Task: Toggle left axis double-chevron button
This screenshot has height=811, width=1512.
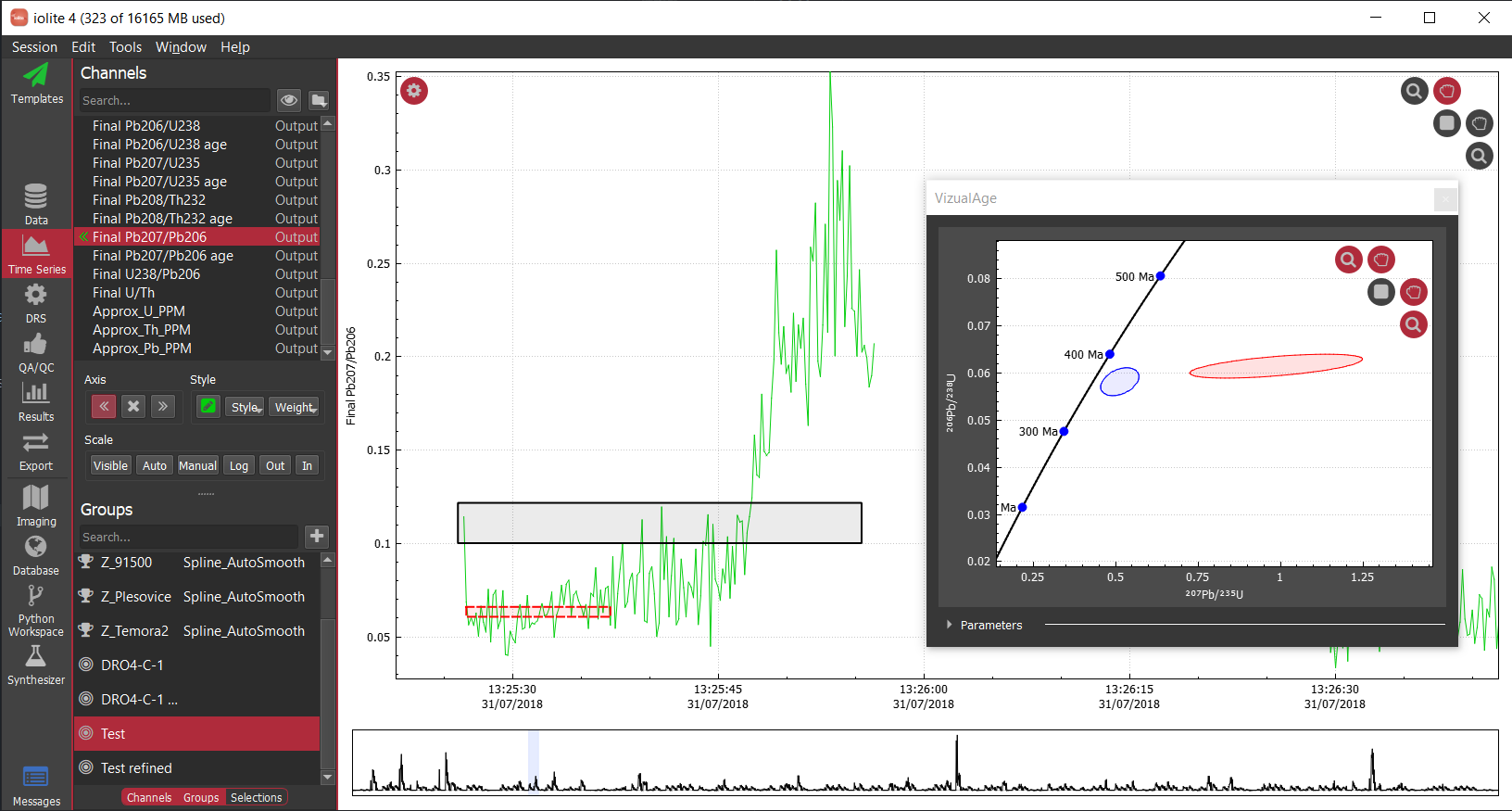Action: click(104, 406)
